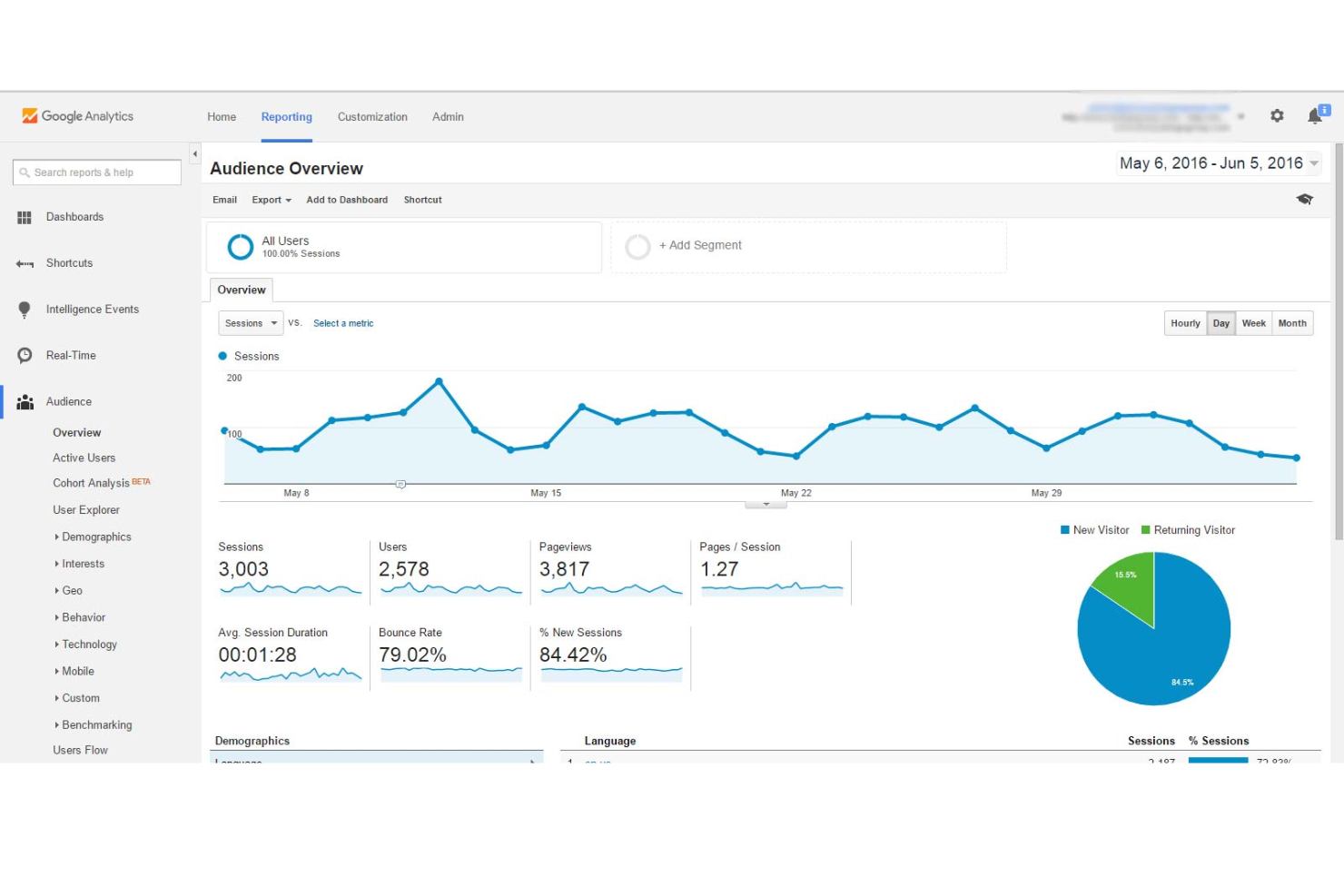Open Active Users report
The height and width of the screenshot is (896, 1344).
coord(84,458)
